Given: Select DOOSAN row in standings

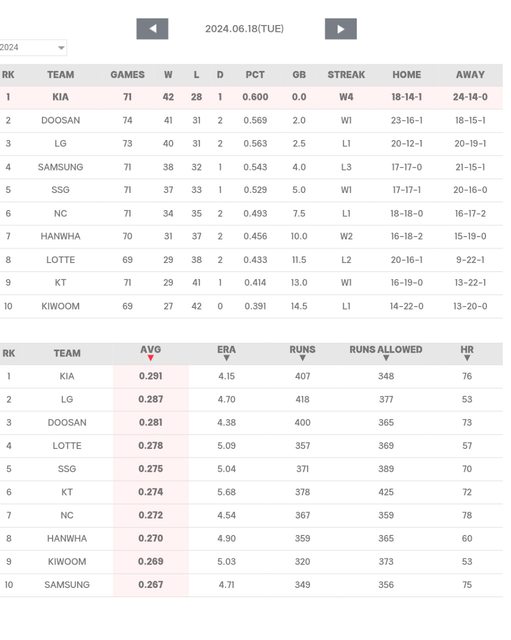Looking at the screenshot, I should click(251, 120).
